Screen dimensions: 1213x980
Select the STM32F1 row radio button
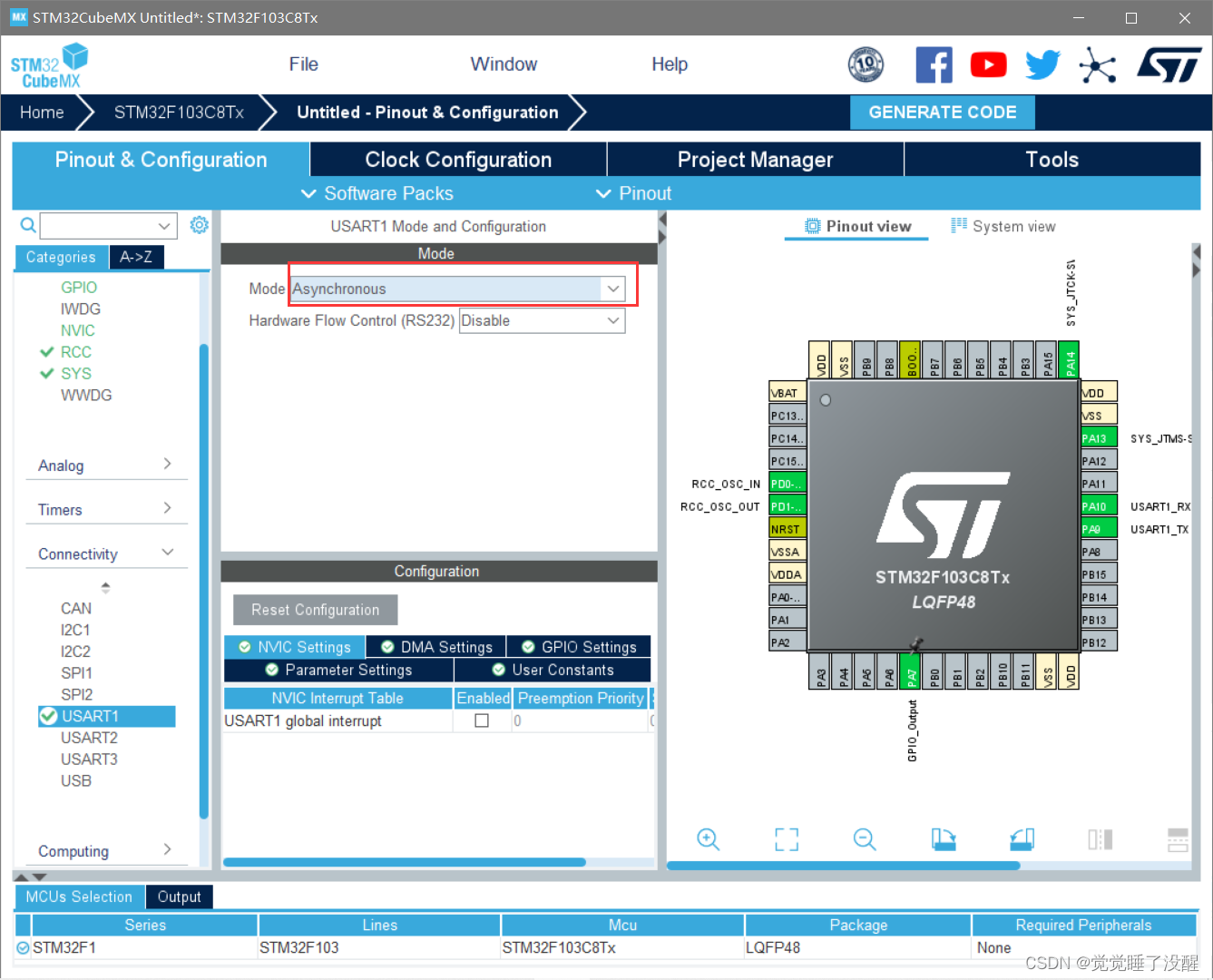(24, 948)
